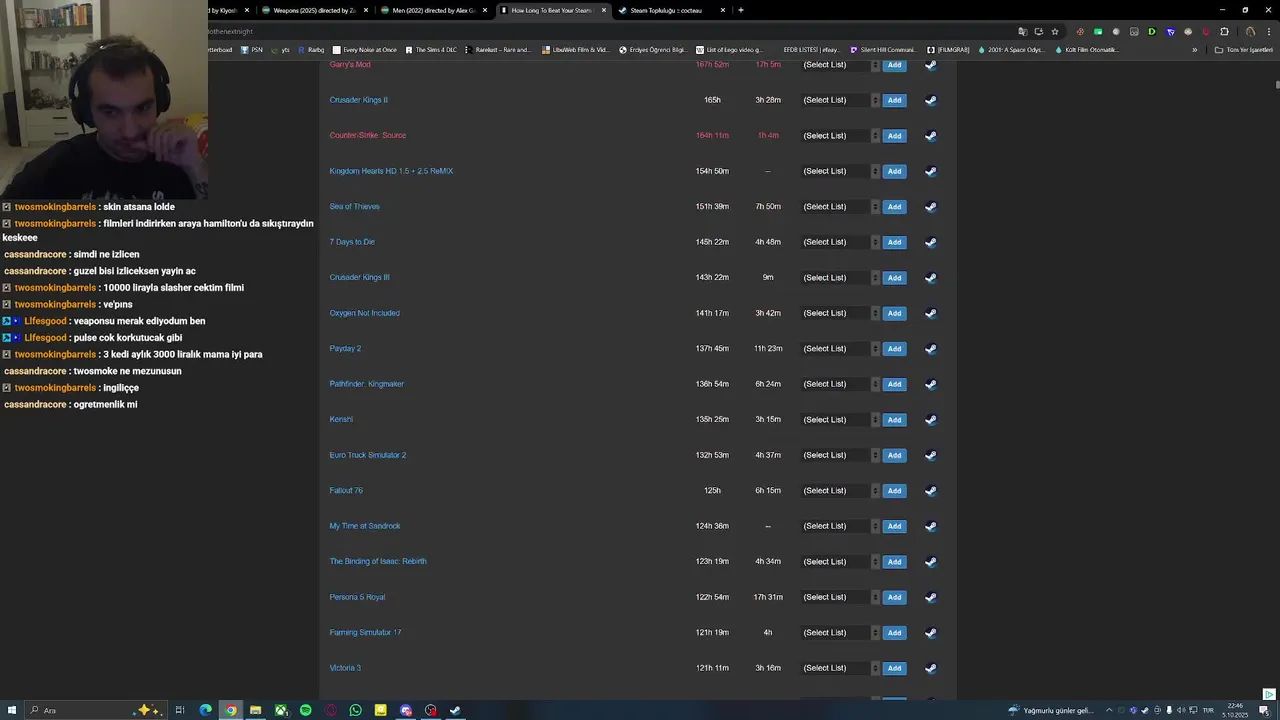The height and width of the screenshot is (720, 1280).
Task: Open the Rarbg bookmark
Action: tap(311, 49)
